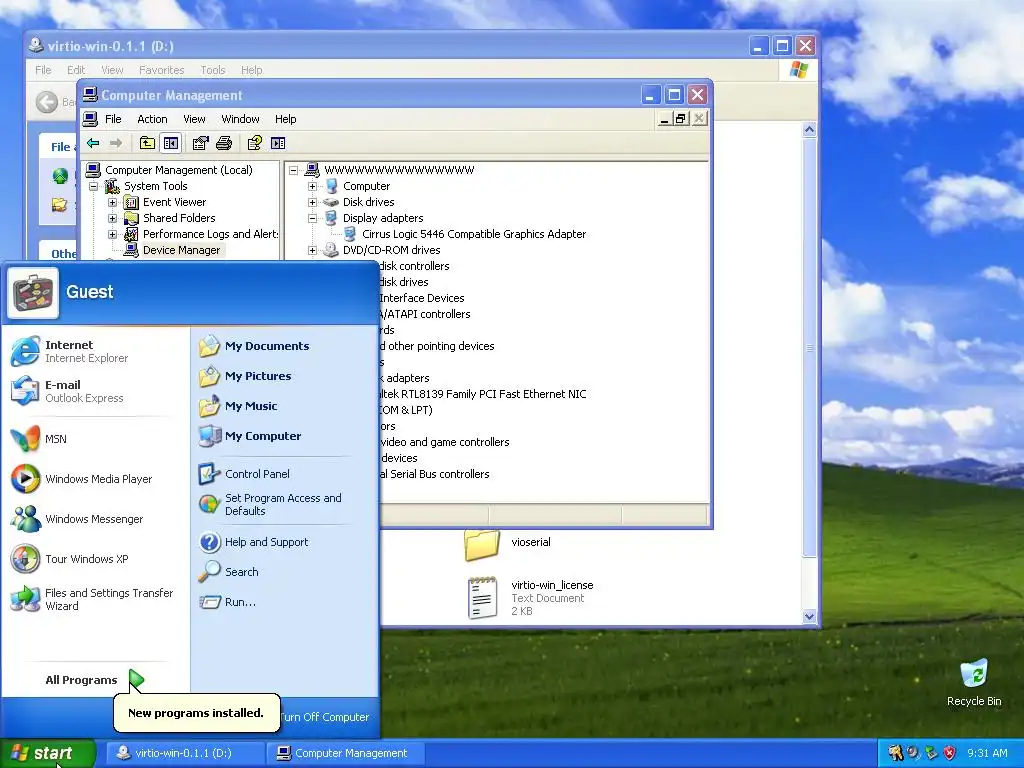Image resolution: width=1024 pixels, height=768 pixels.
Task: Open My Pictures from the Start menu
Action: [283, 376]
